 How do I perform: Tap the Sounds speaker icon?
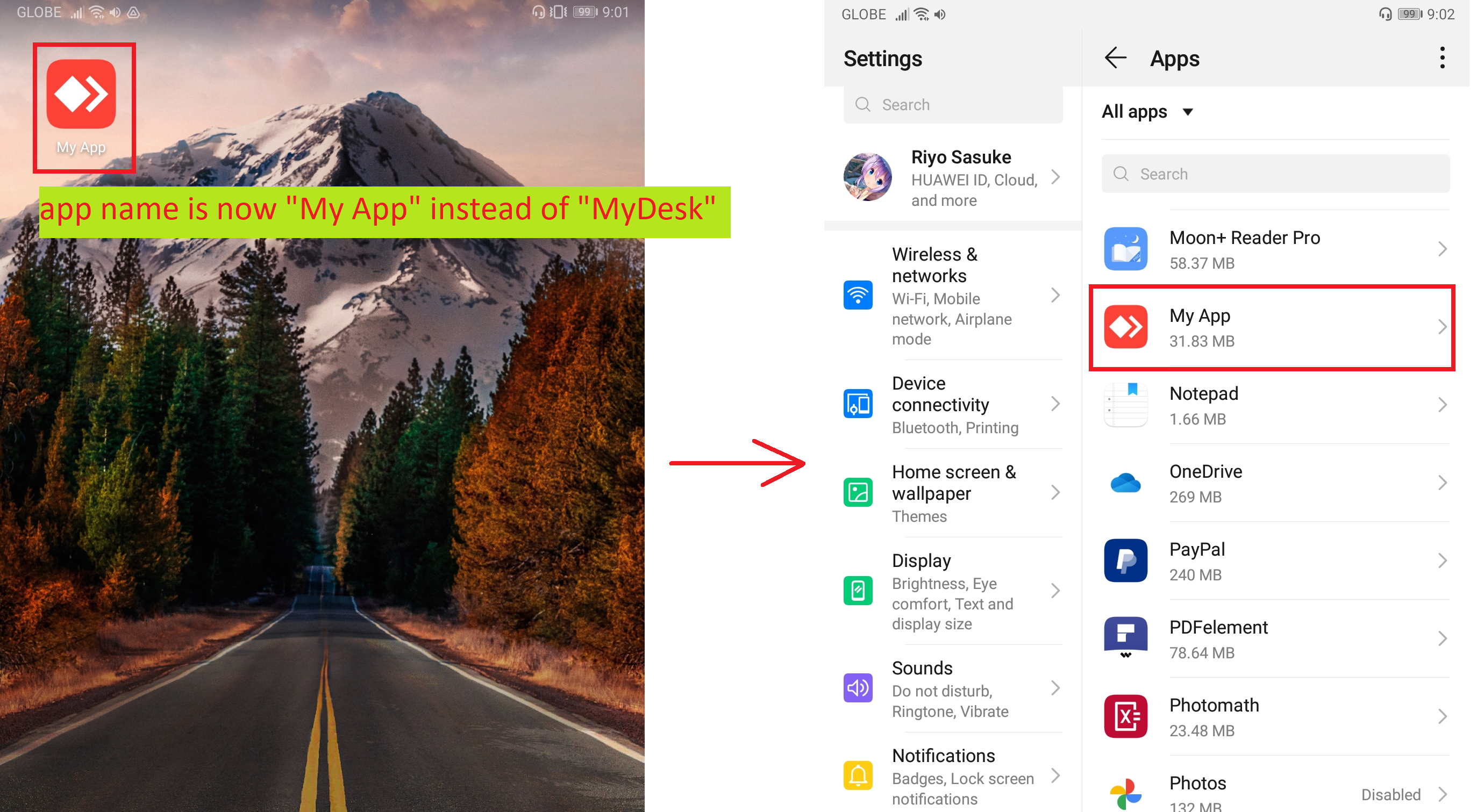coord(858,688)
